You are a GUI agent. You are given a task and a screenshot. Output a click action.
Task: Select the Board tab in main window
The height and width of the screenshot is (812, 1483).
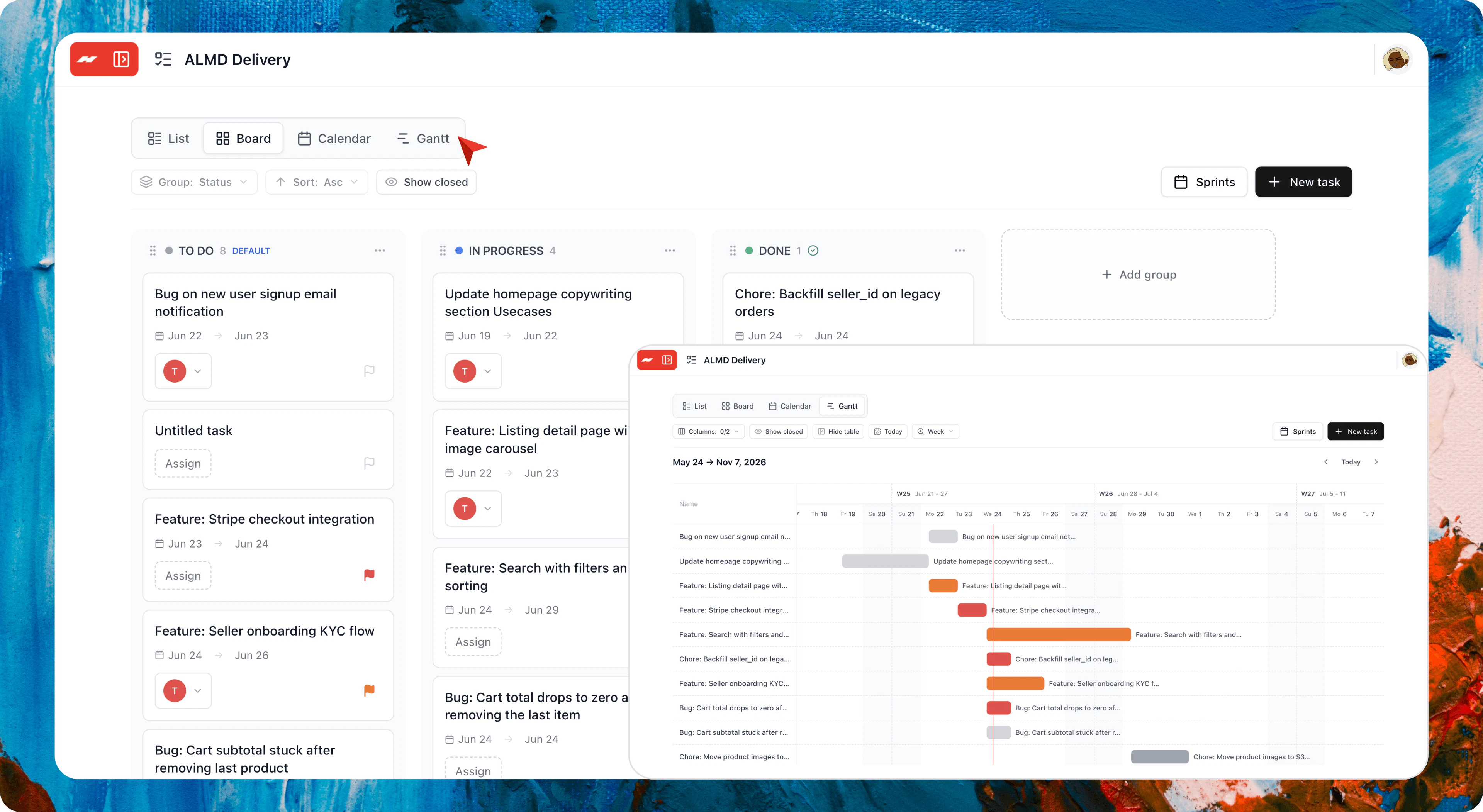click(244, 139)
